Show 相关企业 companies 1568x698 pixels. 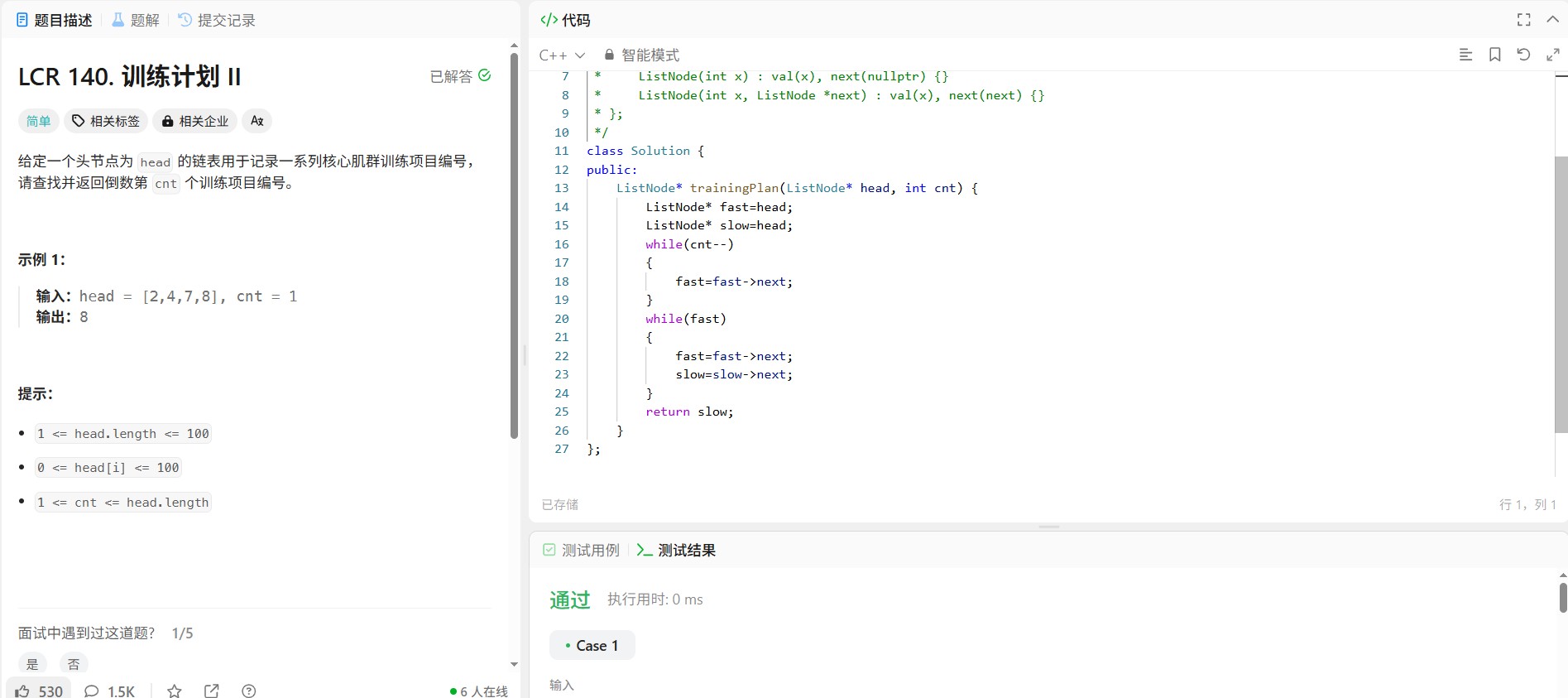[194, 121]
